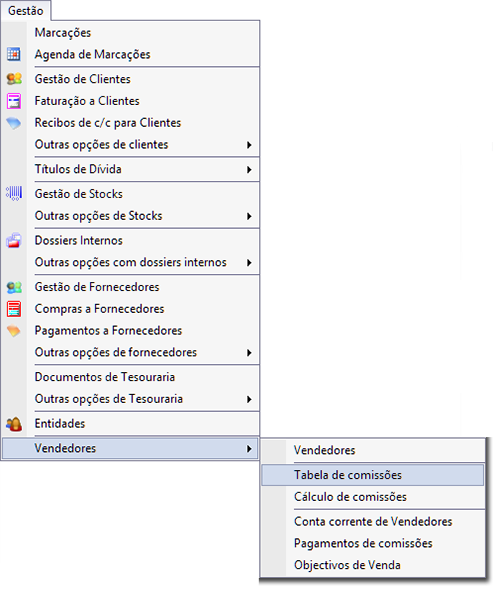Choose Conta corrente de Vendedores
Image resolution: width=496 pixels, height=590 pixels.
tap(373, 522)
